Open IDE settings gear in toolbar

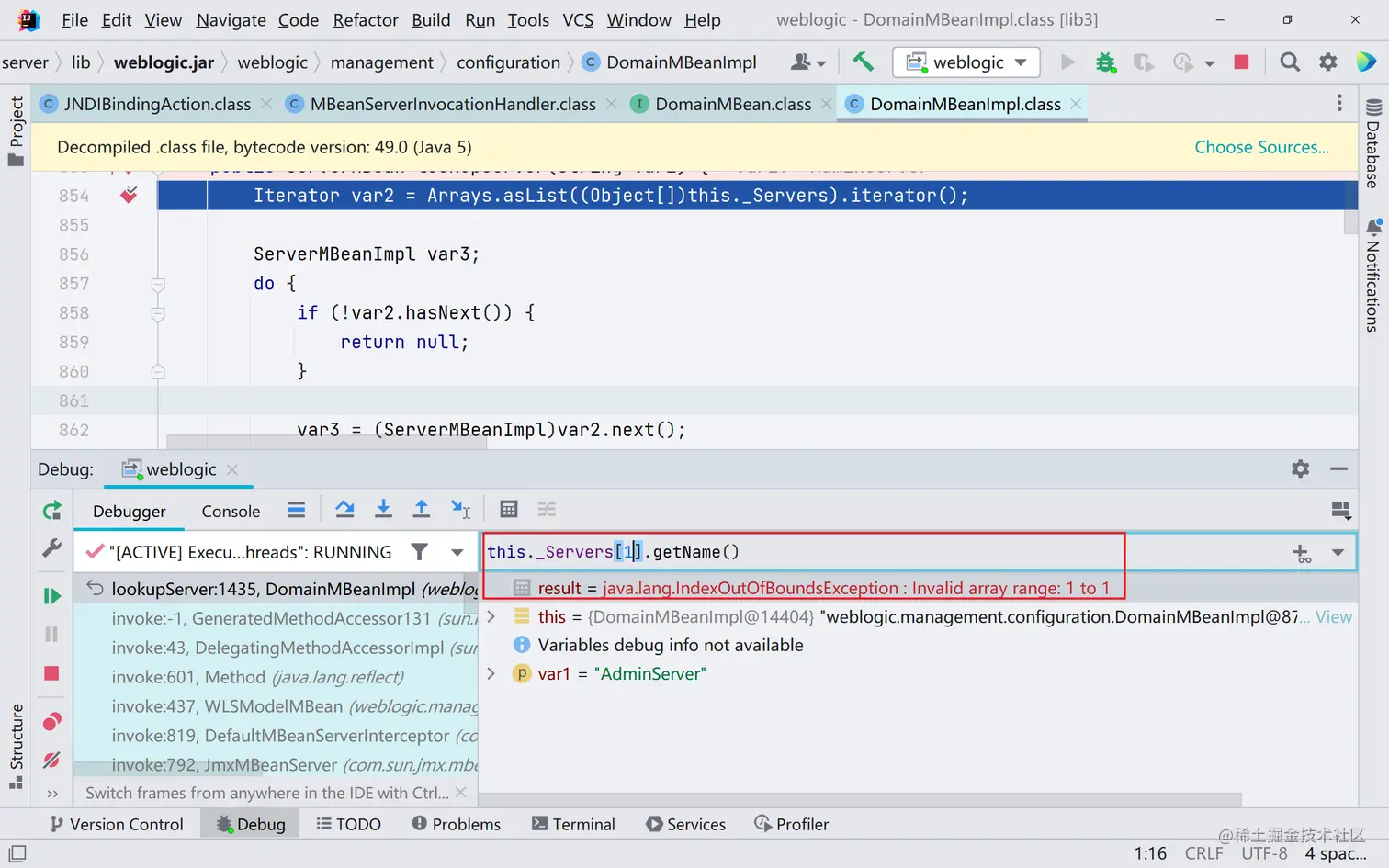(x=1328, y=62)
